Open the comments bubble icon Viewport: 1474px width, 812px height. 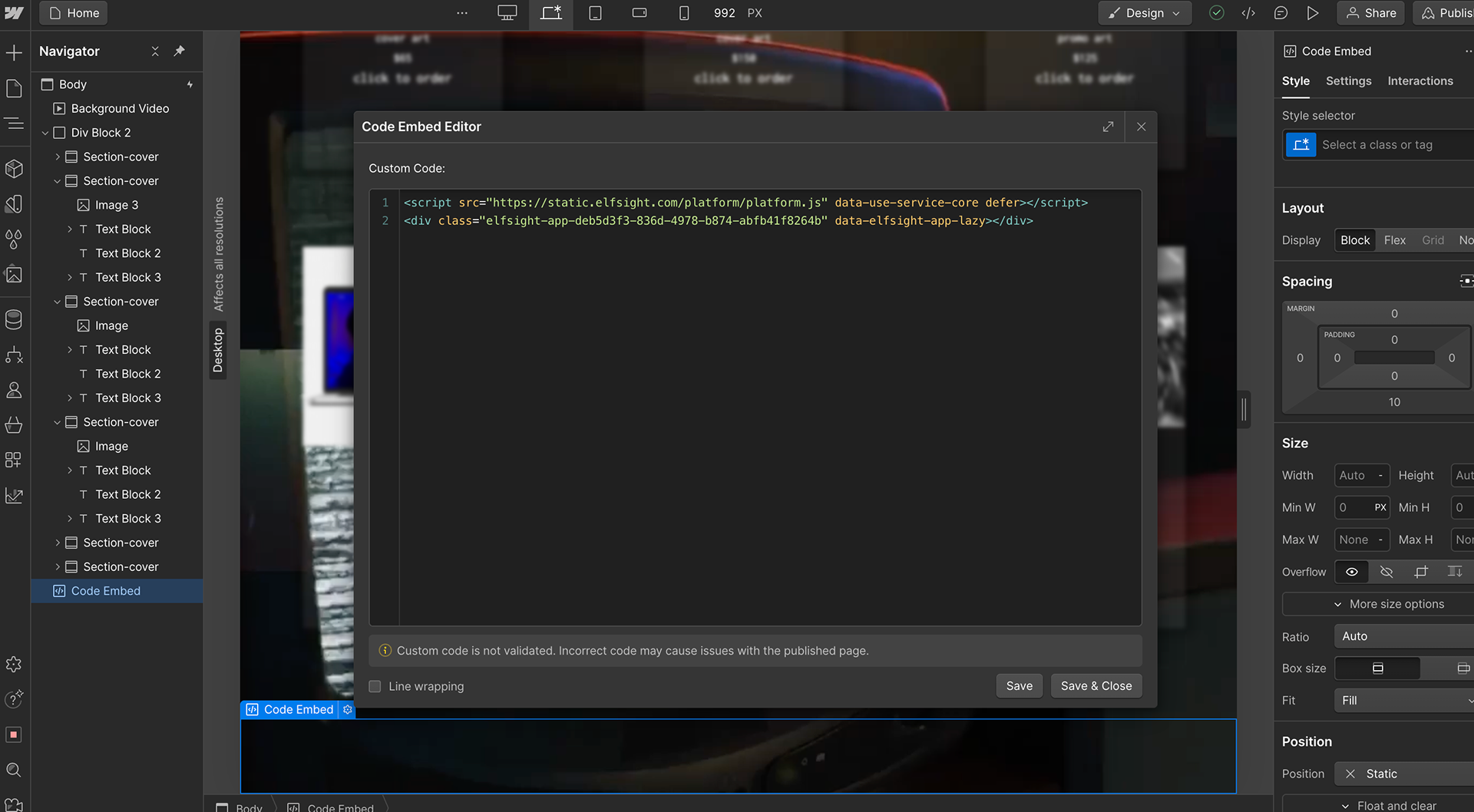(1281, 13)
